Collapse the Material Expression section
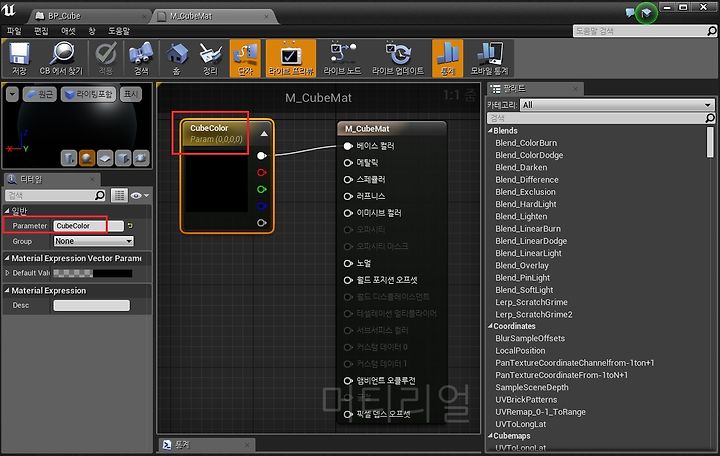Image resolution: width=720 pixels, height=456 pixels. 7,291
